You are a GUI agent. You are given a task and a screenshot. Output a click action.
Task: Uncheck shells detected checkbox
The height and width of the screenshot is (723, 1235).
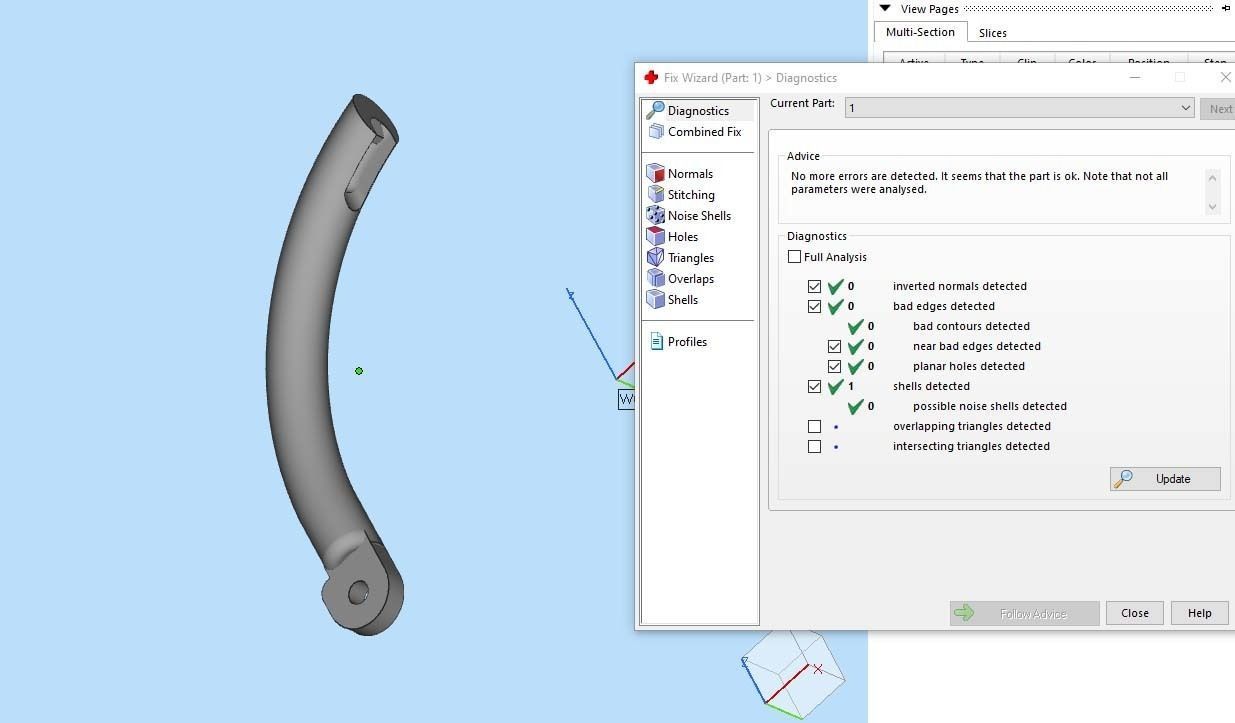click(814, 386)
